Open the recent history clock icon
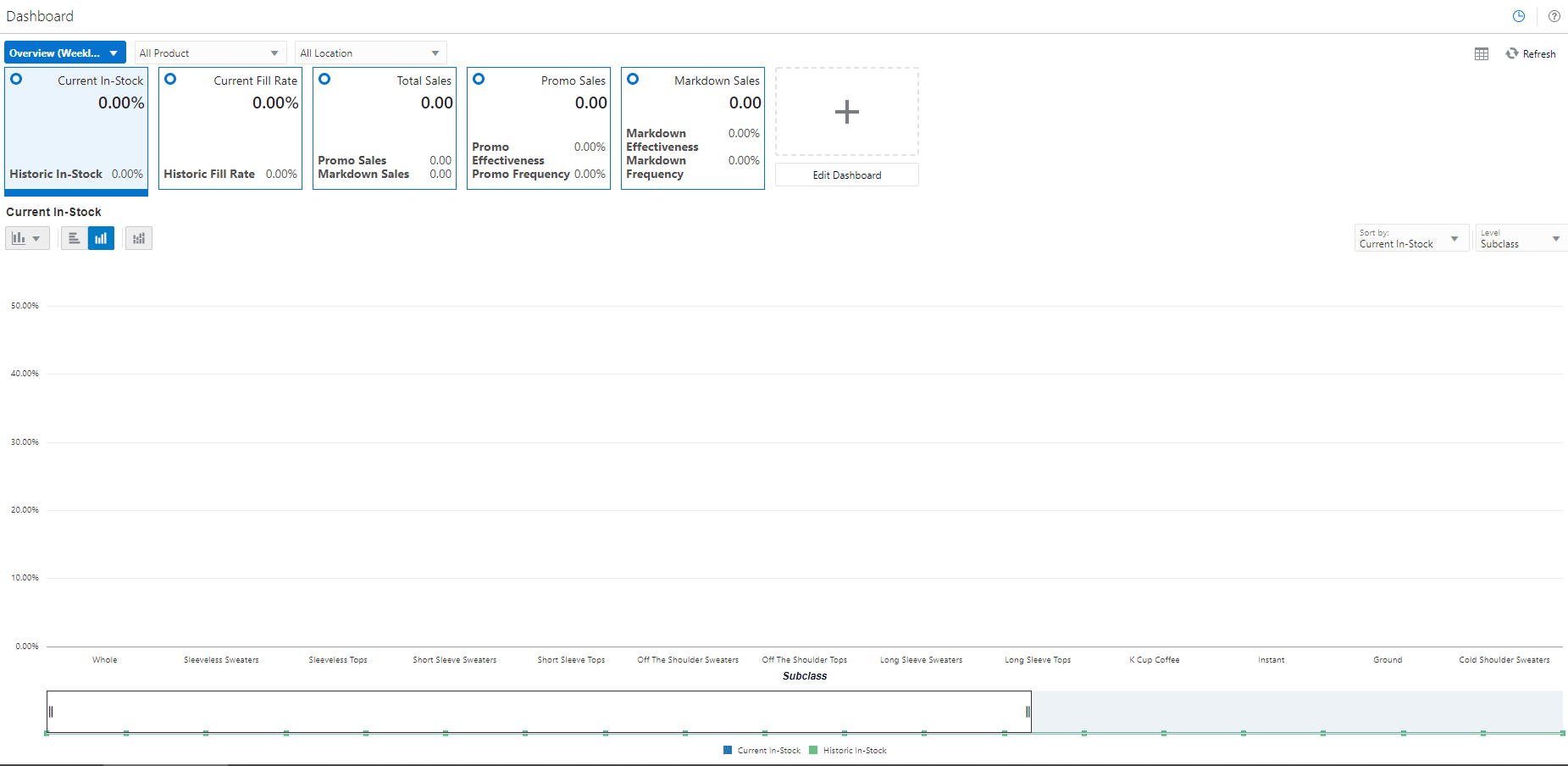The width and height of the screenshot is (1568, 766). [1520, 15]
